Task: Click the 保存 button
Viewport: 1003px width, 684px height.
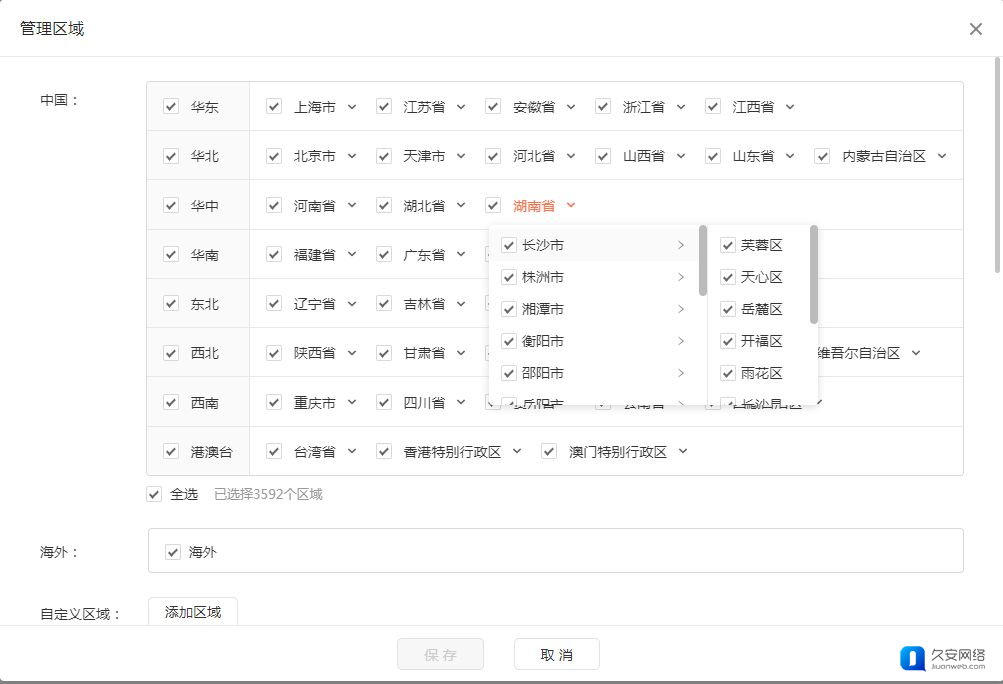Action: pos(440,654)
